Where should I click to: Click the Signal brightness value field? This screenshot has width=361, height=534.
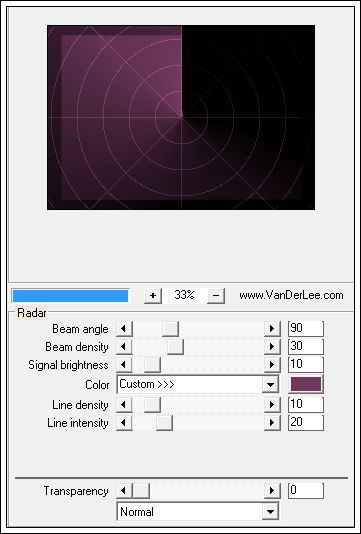click(x=306, y=365)
